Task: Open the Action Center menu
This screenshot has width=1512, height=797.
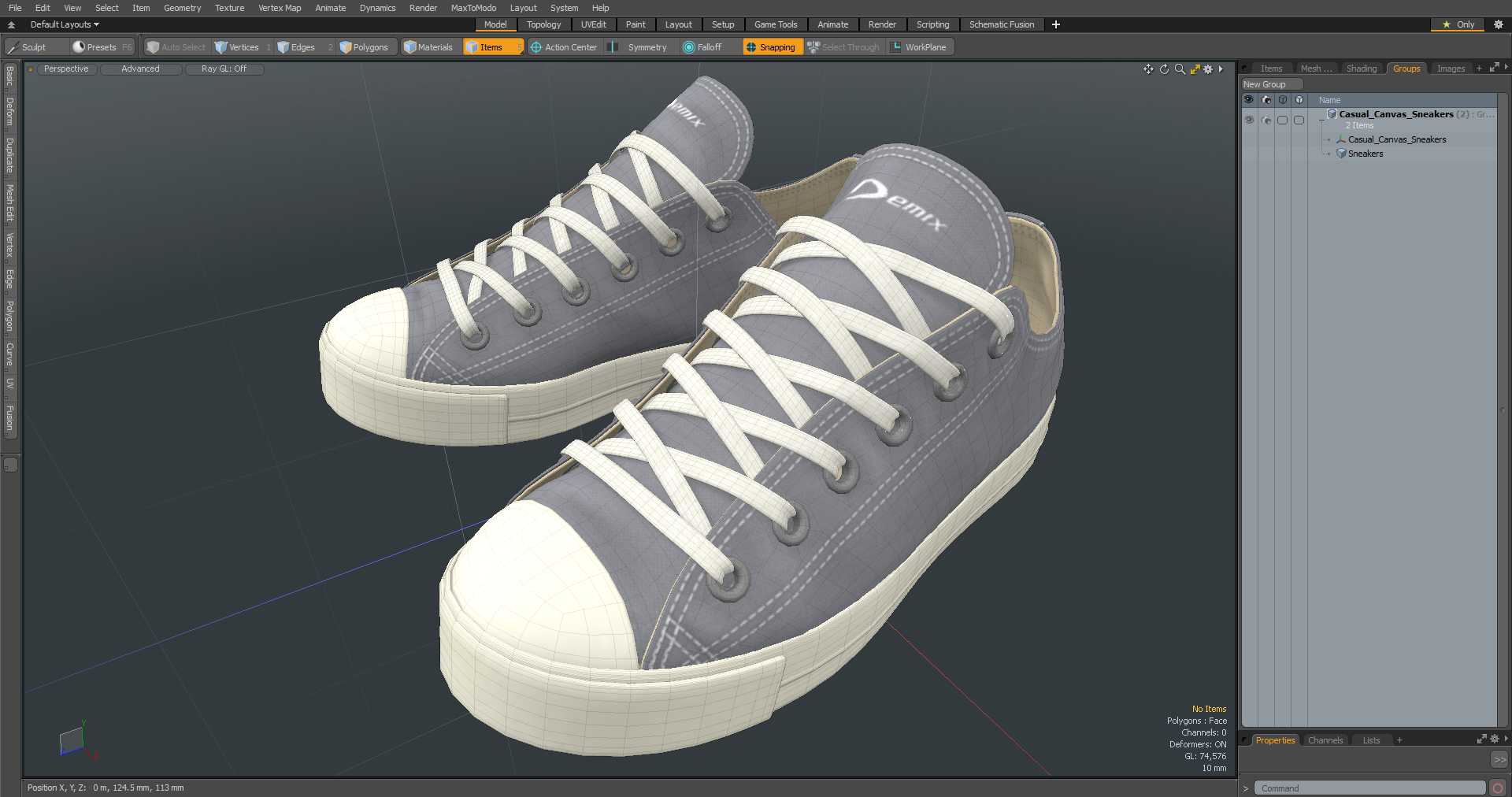Action: coord(564,47)
